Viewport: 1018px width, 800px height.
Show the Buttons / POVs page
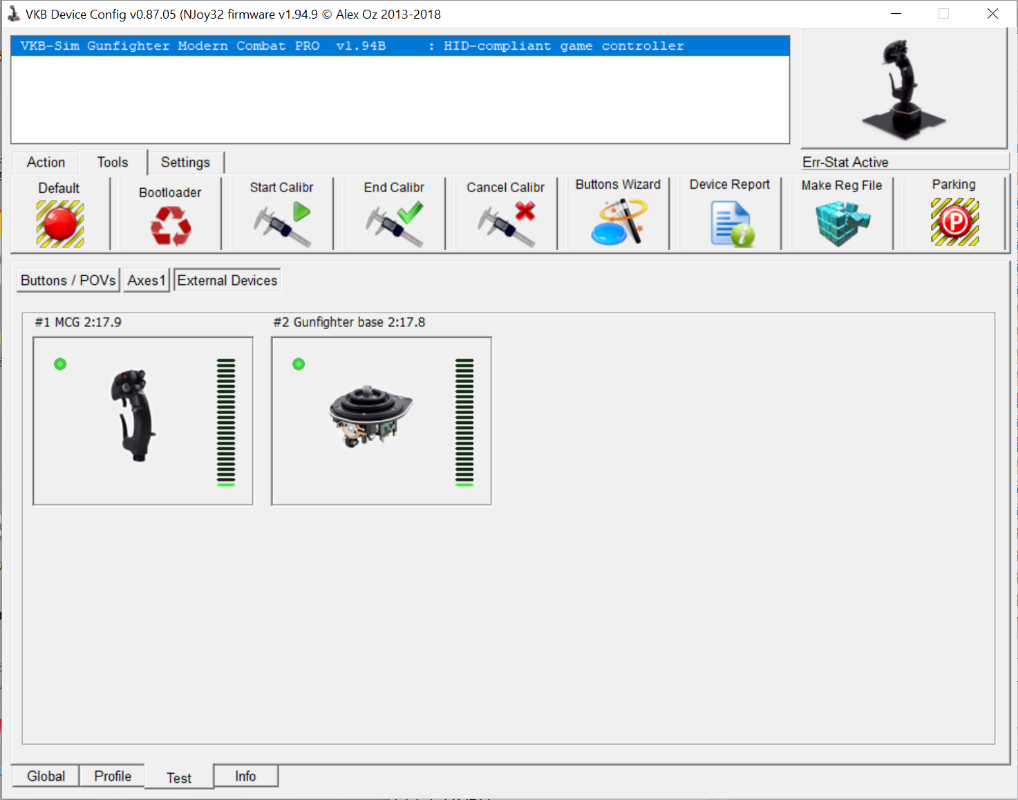point(68,281)
